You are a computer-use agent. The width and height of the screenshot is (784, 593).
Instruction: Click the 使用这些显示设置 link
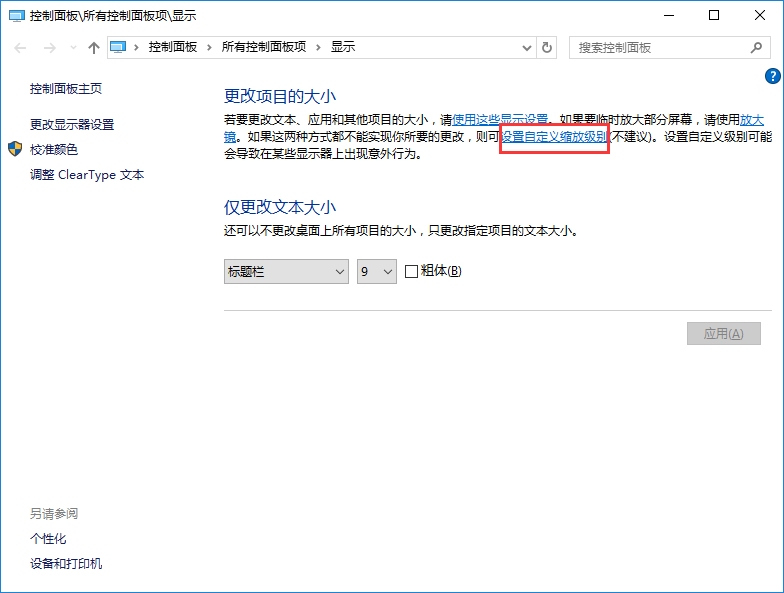[500, 119]
